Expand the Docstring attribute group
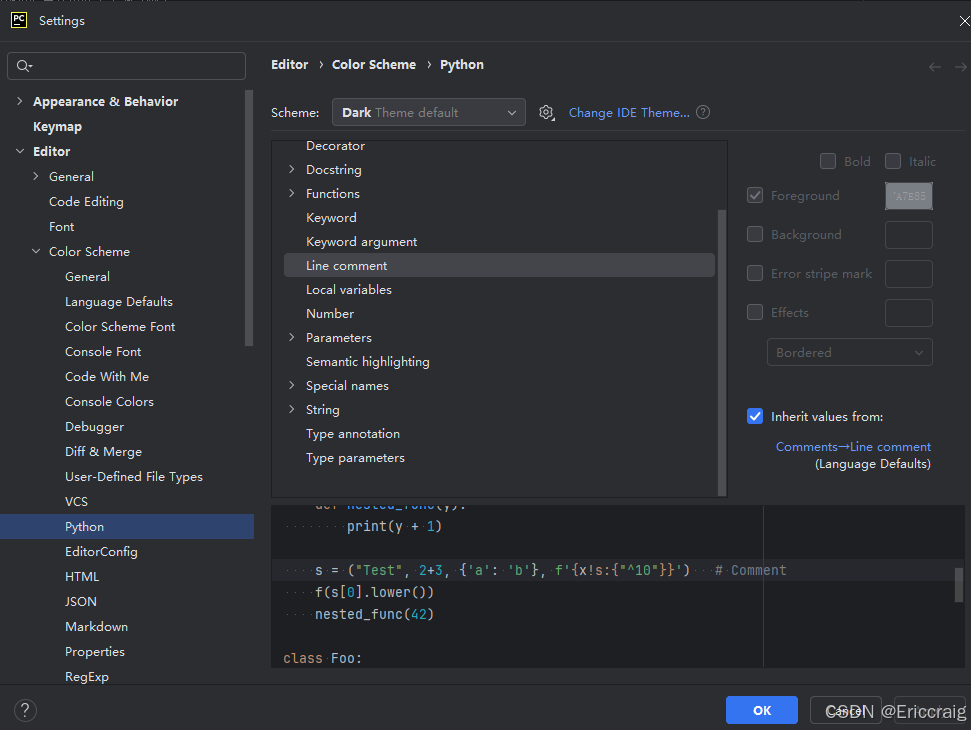The image size is (971, 730). [x=292, y=169]
